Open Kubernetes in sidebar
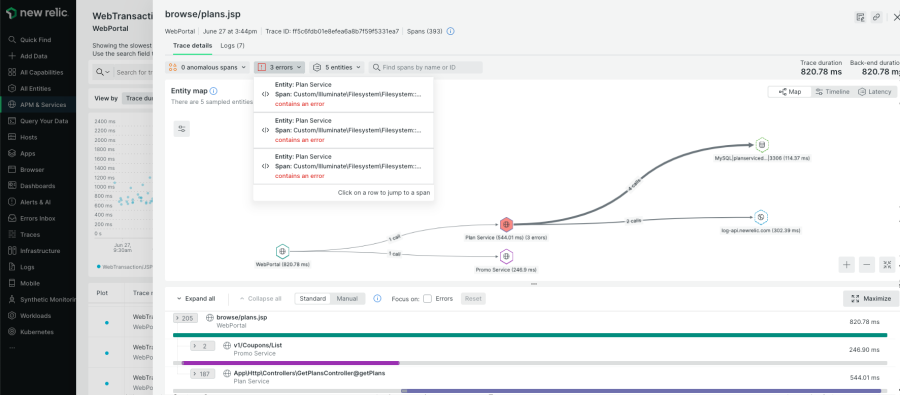 pyautogui.click(x=37, y=332)
